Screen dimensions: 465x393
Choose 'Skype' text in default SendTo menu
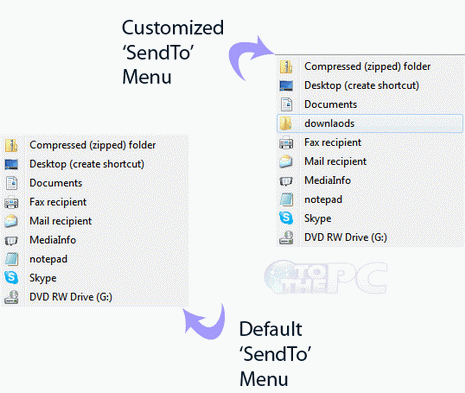tap(43, 278)
